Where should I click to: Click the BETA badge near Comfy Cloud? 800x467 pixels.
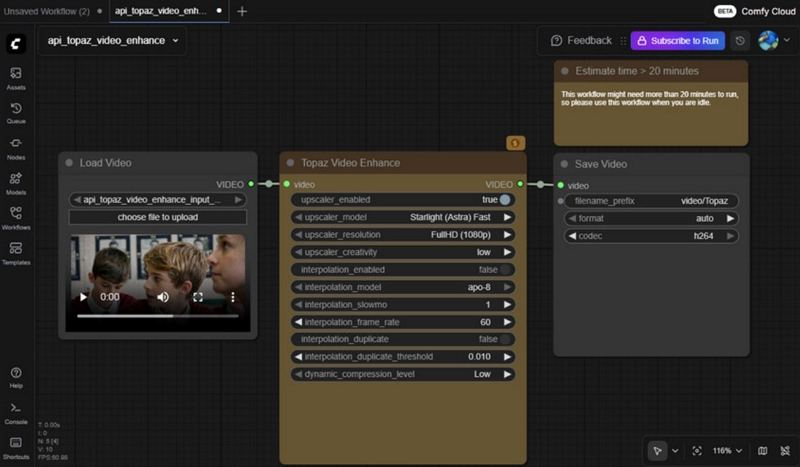coord(724,11)
